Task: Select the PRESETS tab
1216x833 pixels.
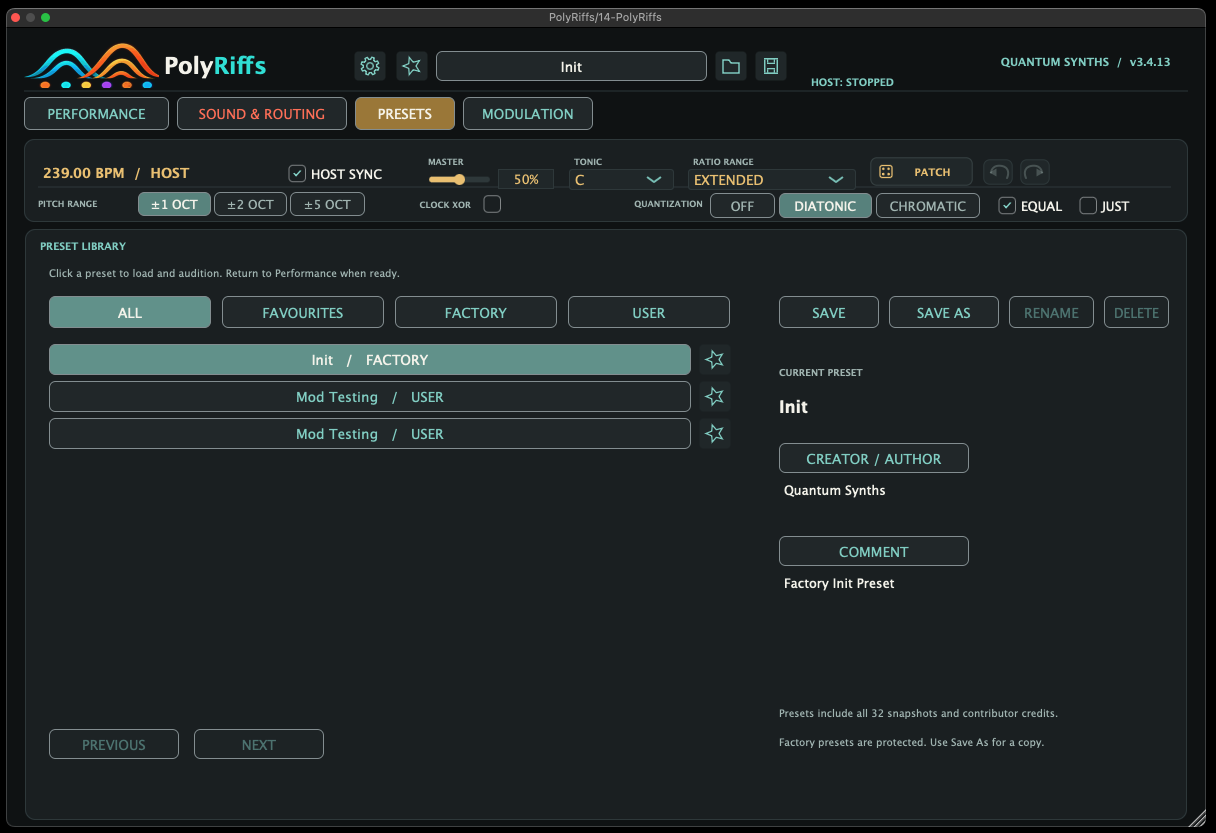Action: [x=404, y=114]
